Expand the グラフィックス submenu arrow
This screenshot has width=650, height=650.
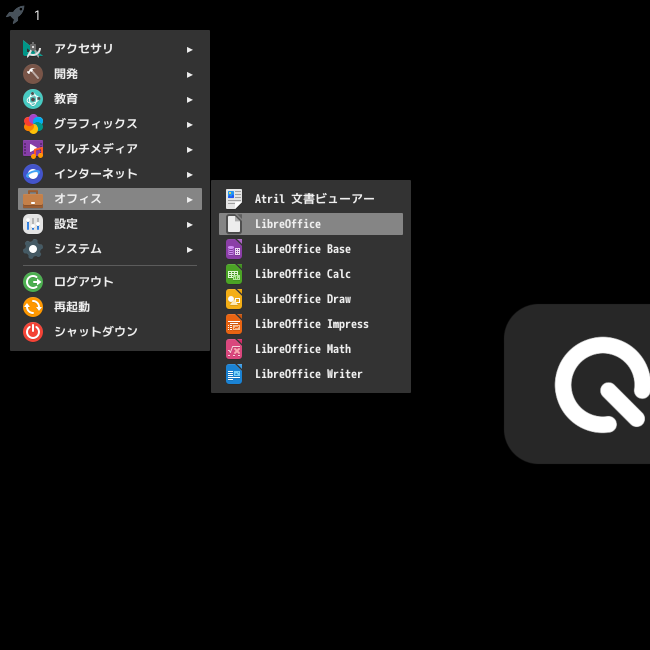point(189,124)
